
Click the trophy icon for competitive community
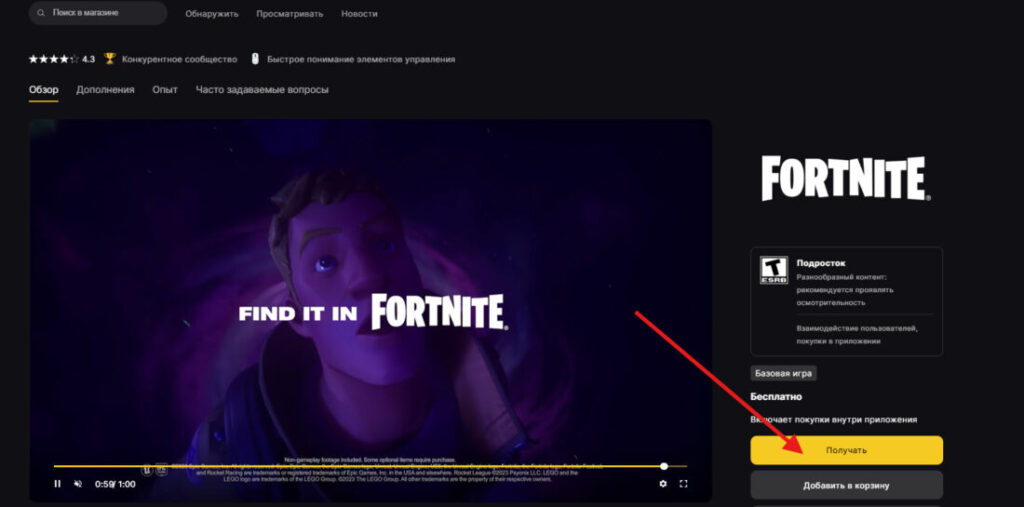point(110,59)
